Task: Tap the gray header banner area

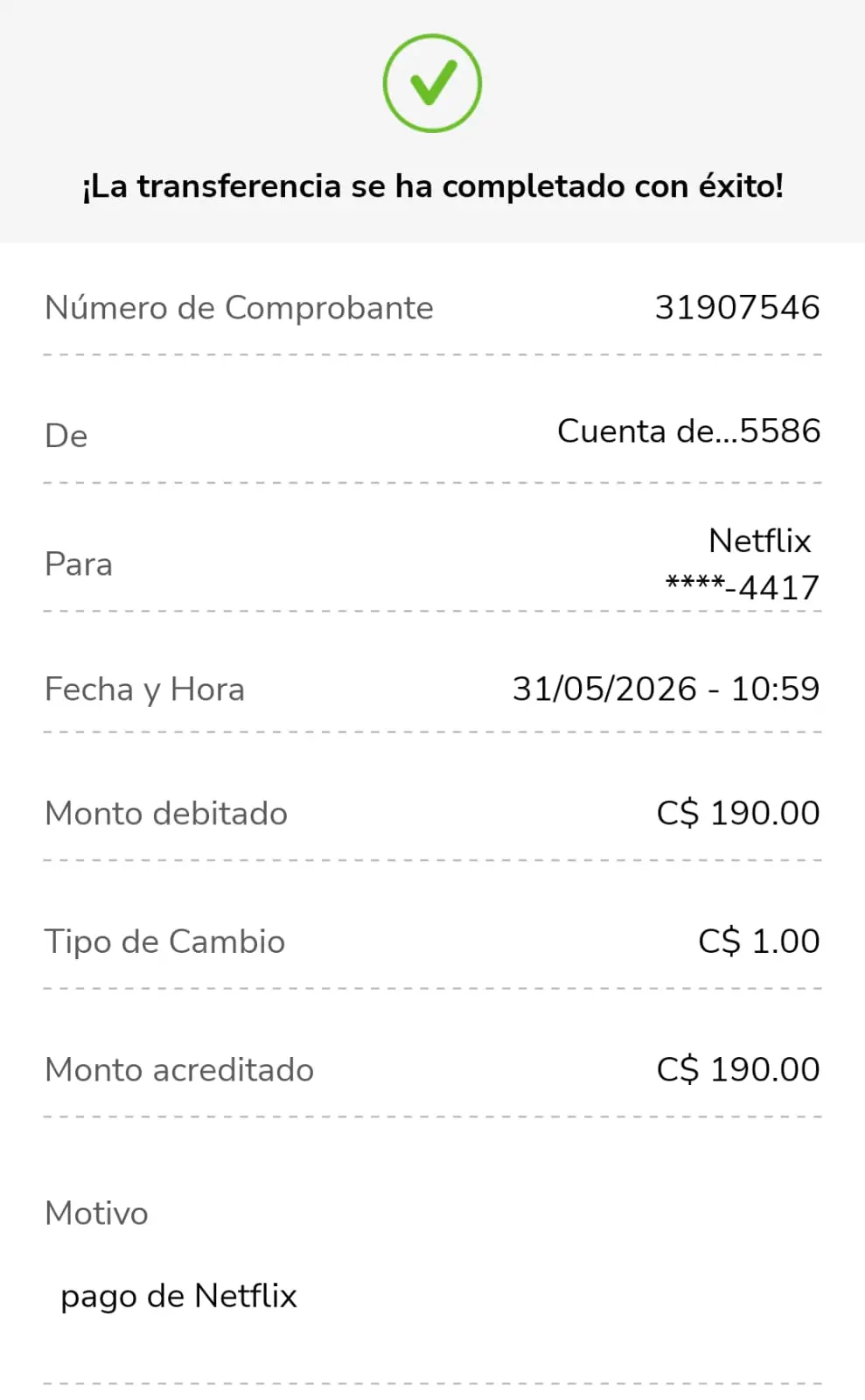Action: pyautogui.click(x=432, y=122)
